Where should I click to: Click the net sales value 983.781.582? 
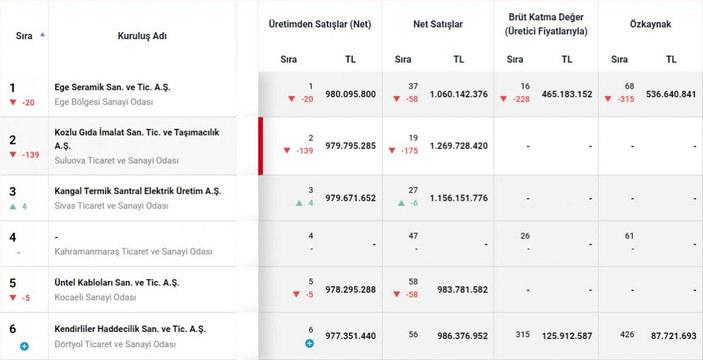tap(462, 290)
